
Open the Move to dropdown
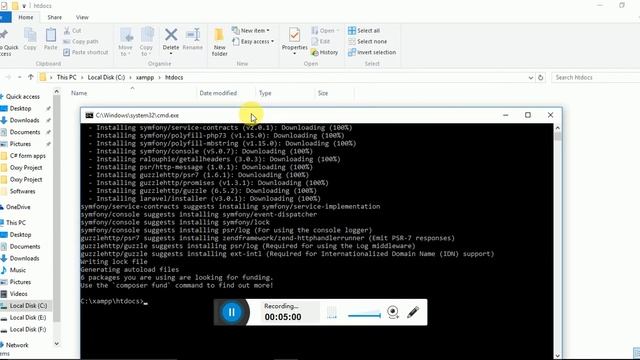pyautogui.click(x=125, y=42)
